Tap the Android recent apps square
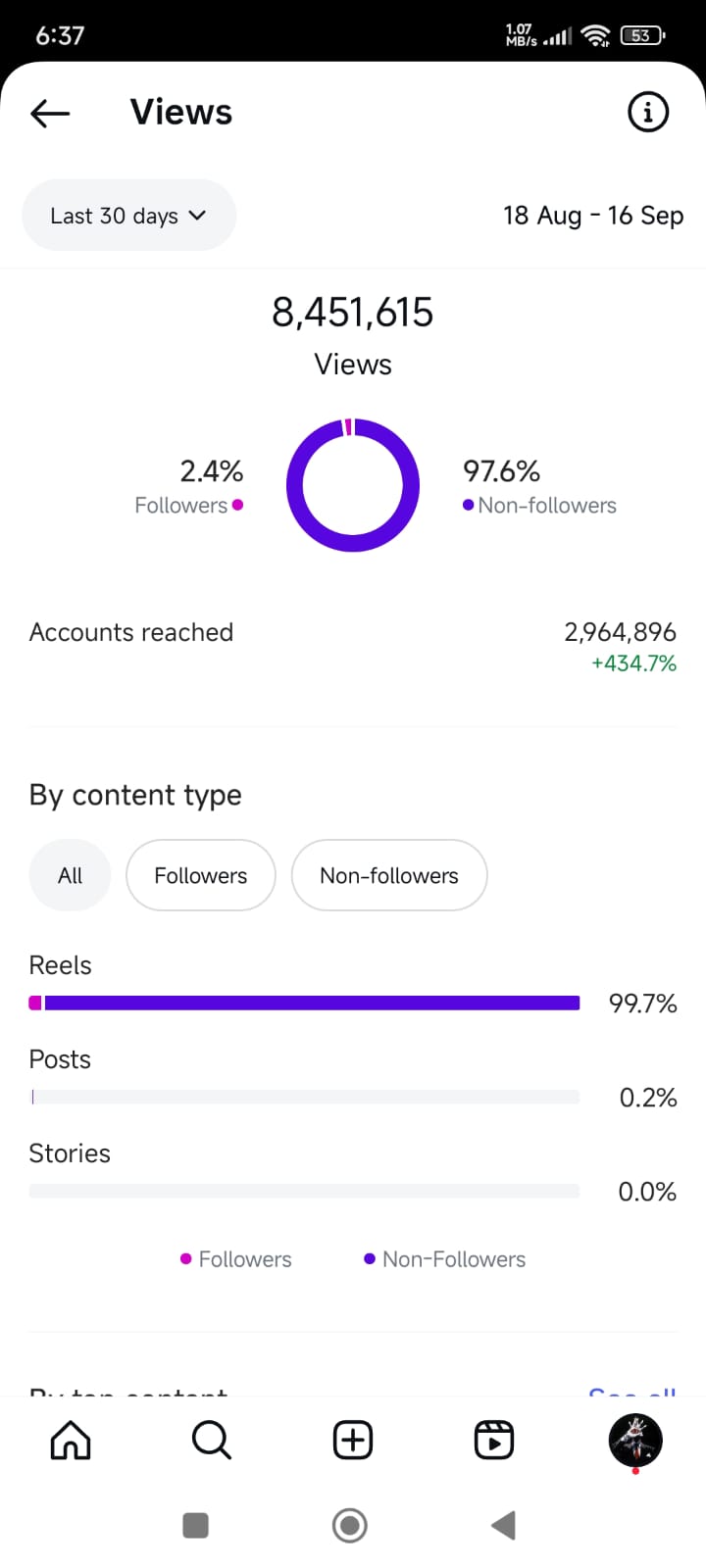 click(x=196, y=1525)
